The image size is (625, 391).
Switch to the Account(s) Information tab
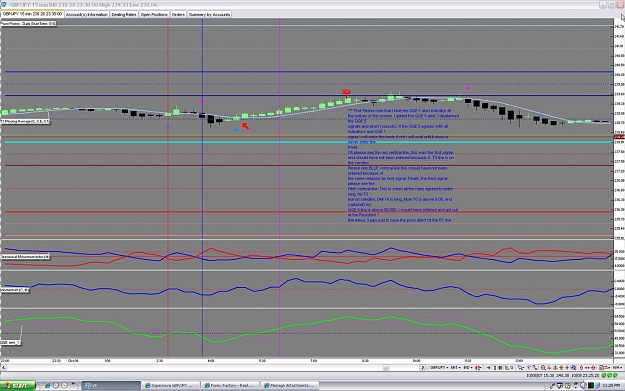(86, 14)
